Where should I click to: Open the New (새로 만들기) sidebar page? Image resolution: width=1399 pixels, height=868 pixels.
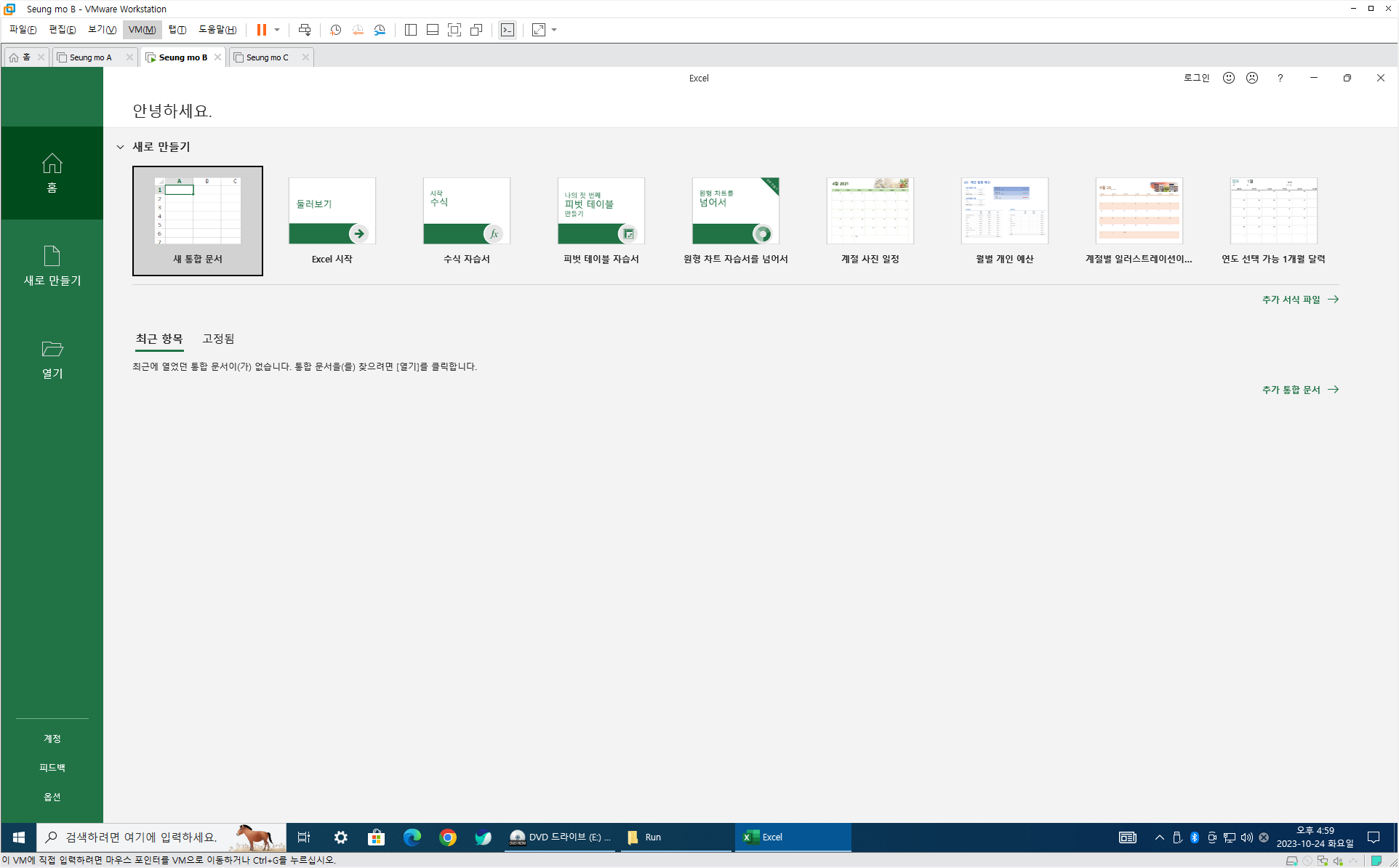[x=52, y=265]
